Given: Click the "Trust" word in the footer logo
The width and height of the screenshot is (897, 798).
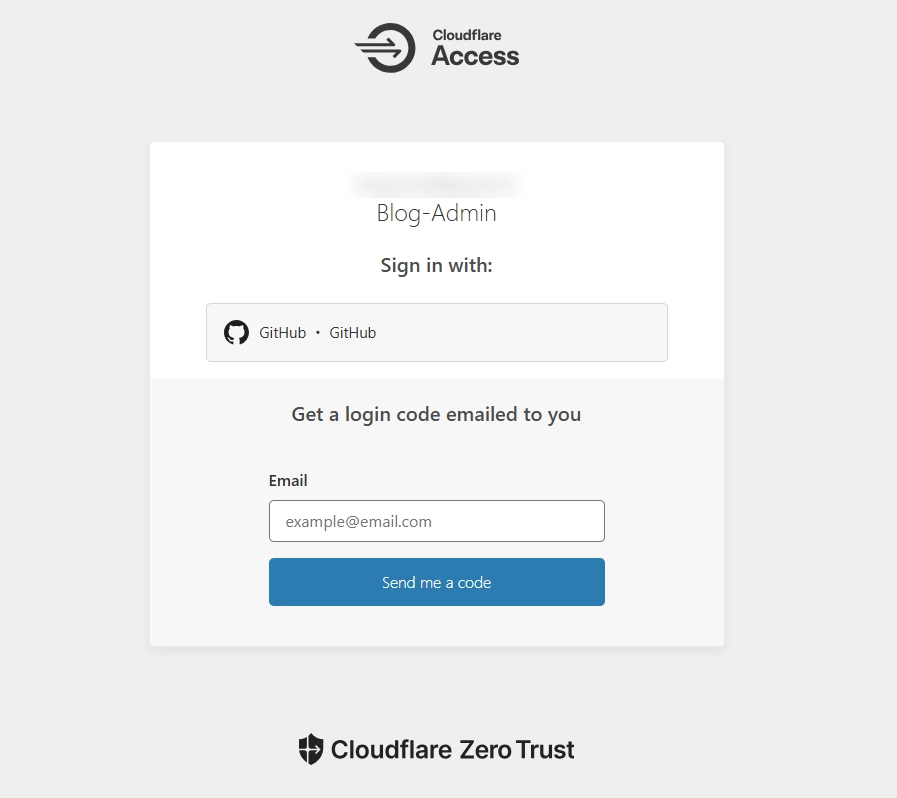Looking at the screenshot, I should [x=546, y=749].
